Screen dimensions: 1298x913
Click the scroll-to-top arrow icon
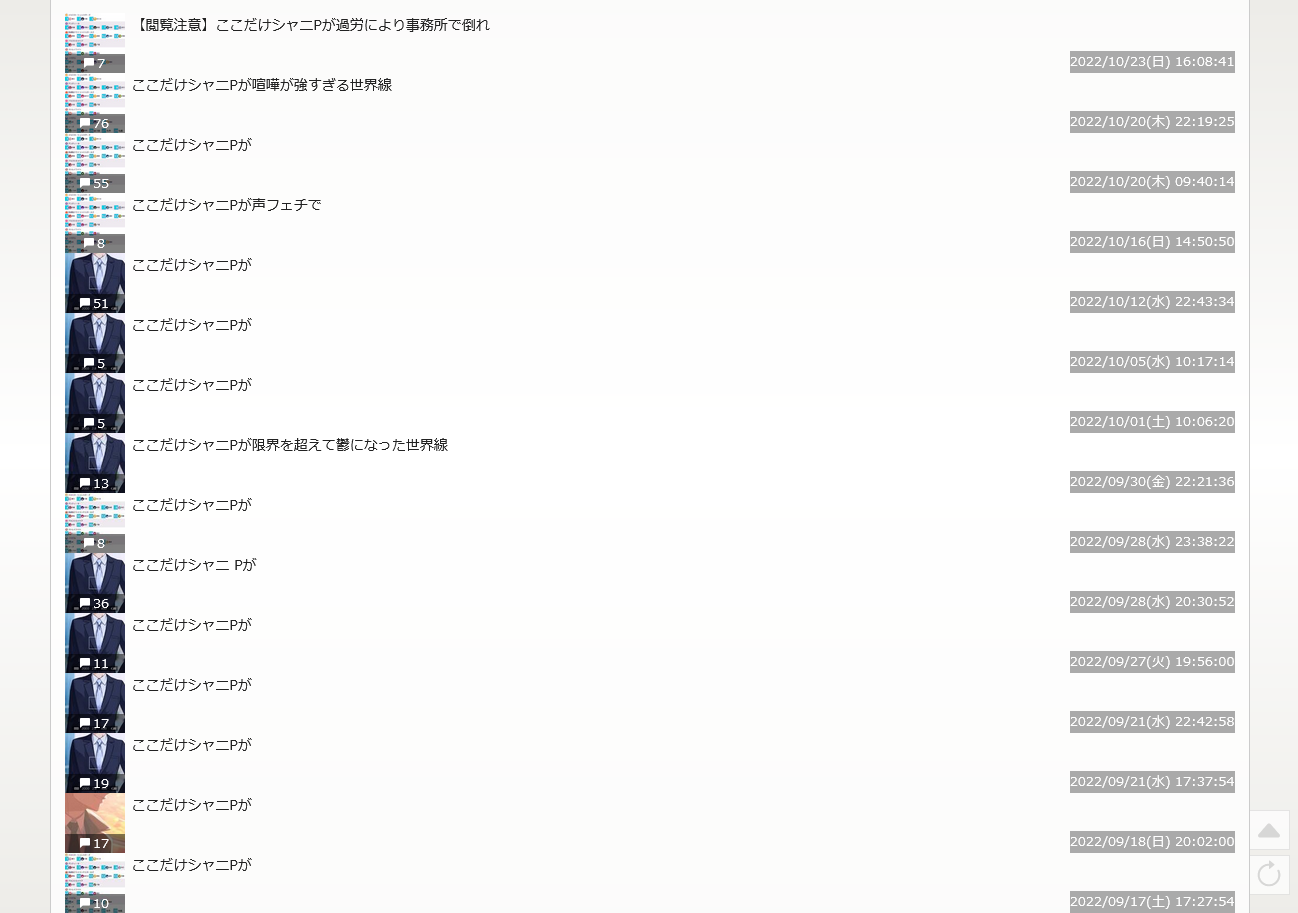pos(1269,830)
